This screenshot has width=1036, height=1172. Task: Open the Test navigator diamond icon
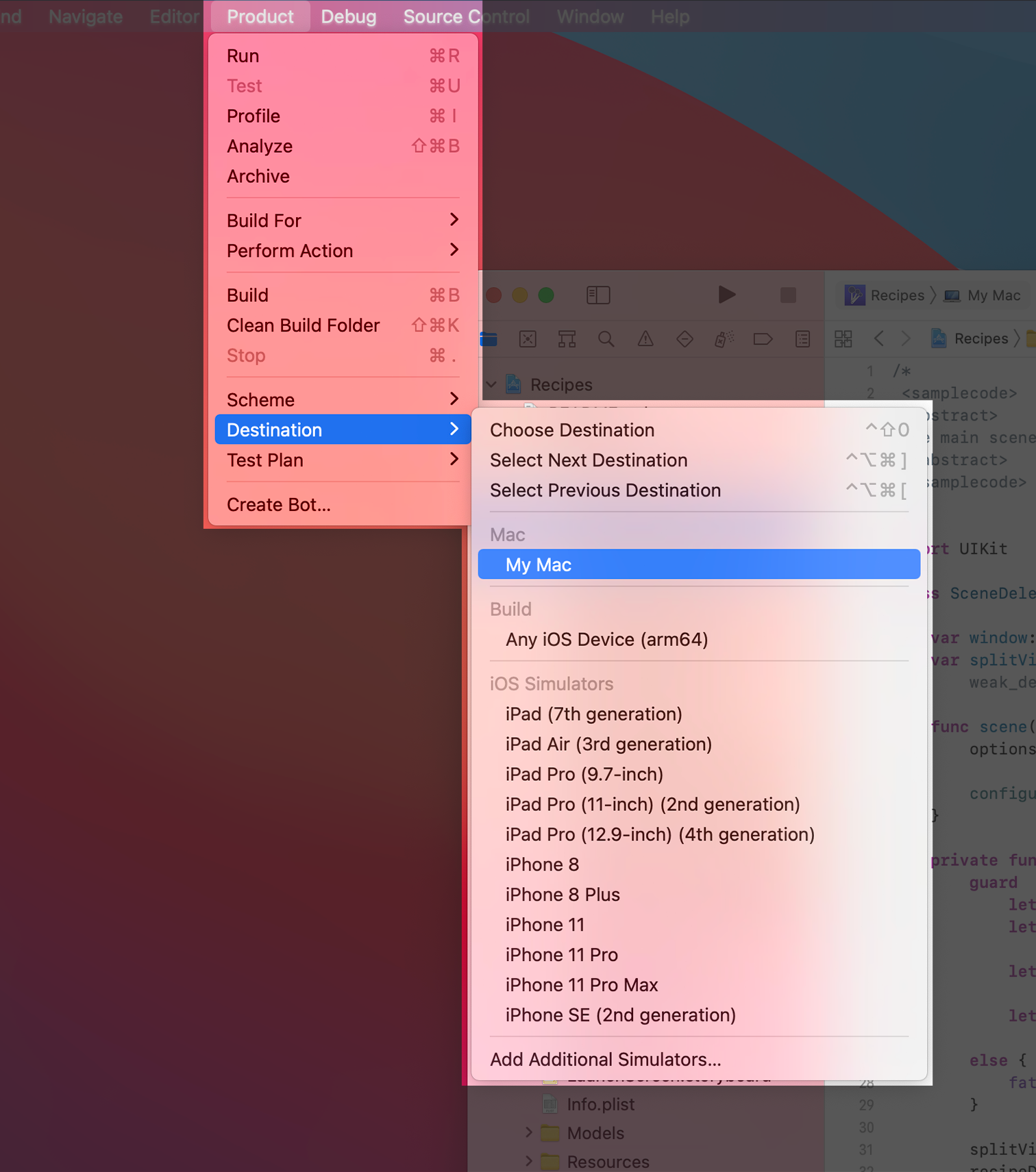coord(684,339)
